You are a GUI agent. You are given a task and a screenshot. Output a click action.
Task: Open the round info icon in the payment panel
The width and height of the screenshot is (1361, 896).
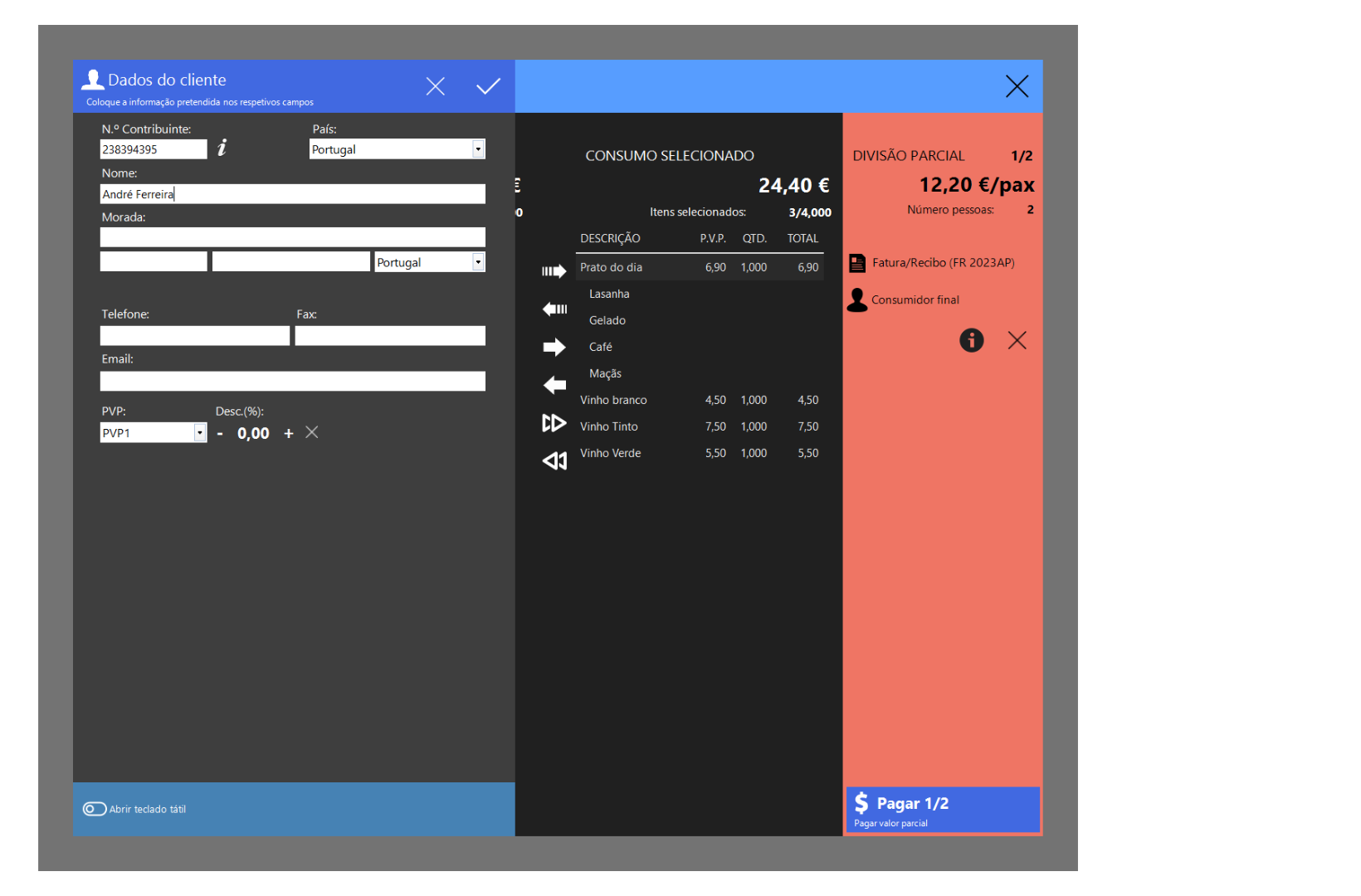[971, 340]
